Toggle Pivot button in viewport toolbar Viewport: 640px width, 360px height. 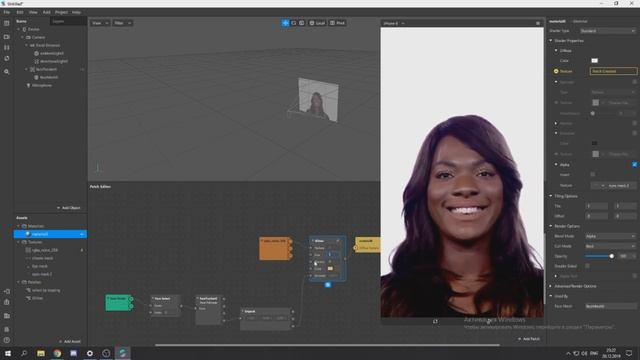[338, 23]
